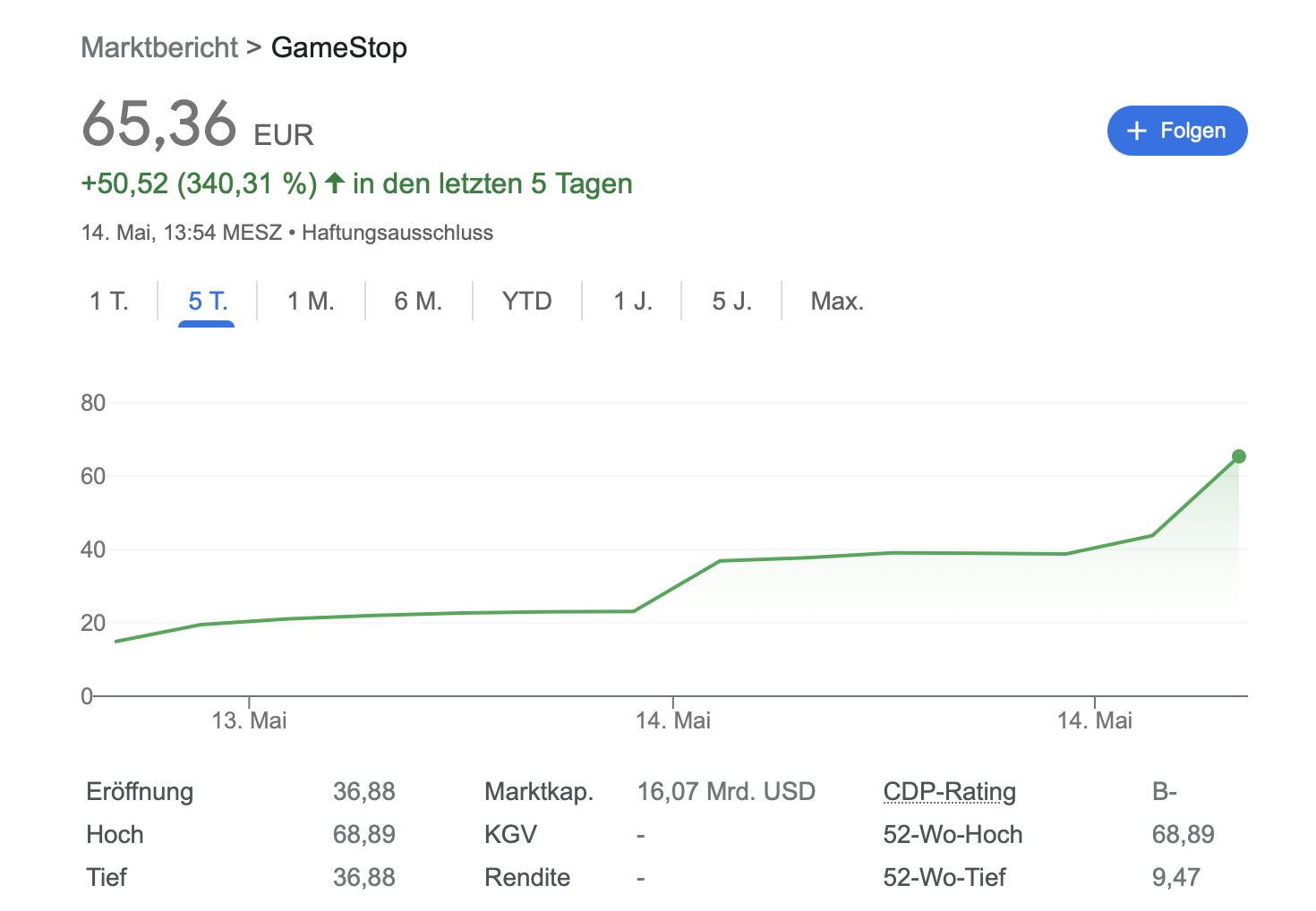Screen dimensions: 1316x911
Task: Click the Marktkap. label
Action: pos(539,792)
